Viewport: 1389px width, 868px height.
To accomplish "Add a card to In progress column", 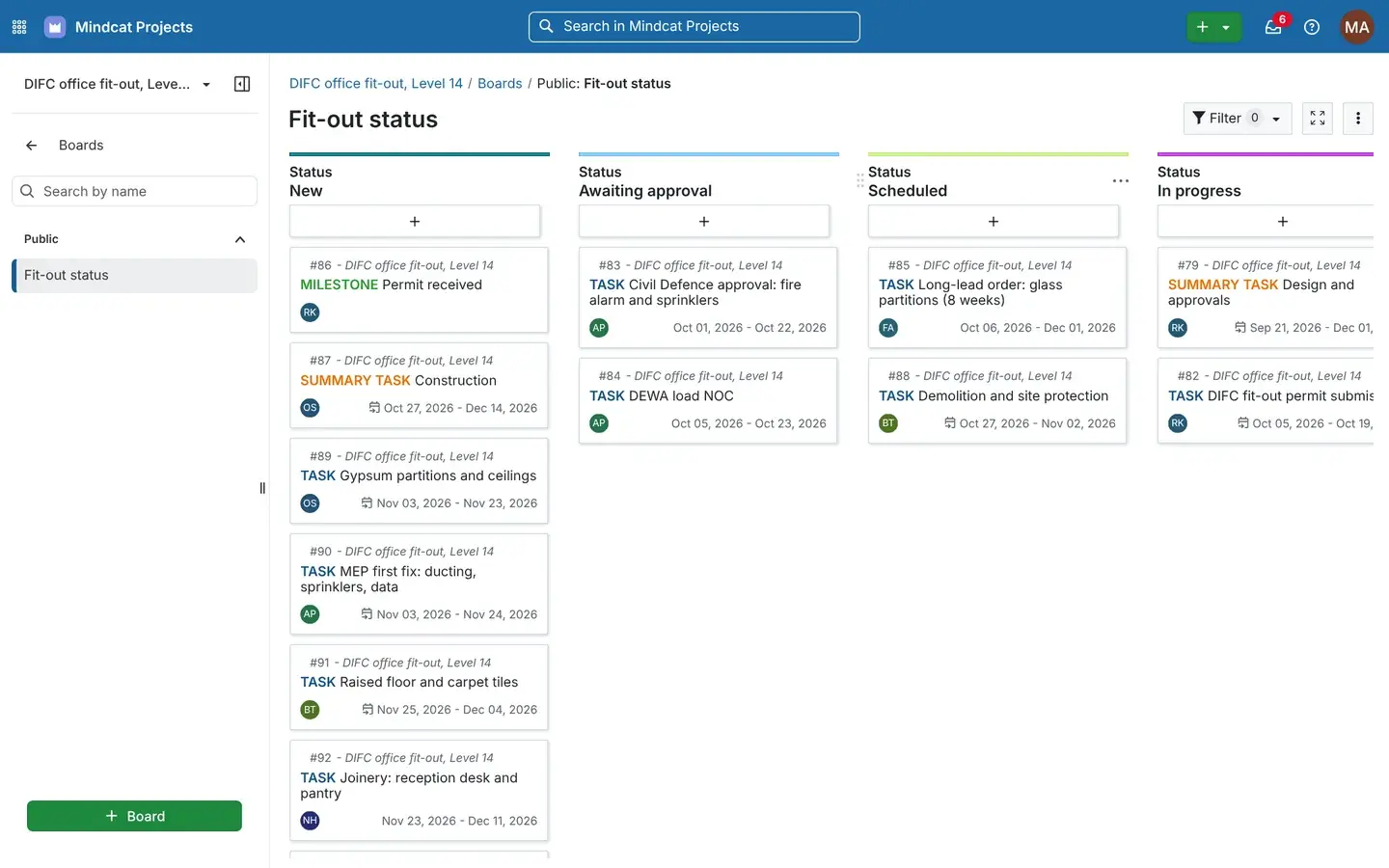I will pos(1266,222).
